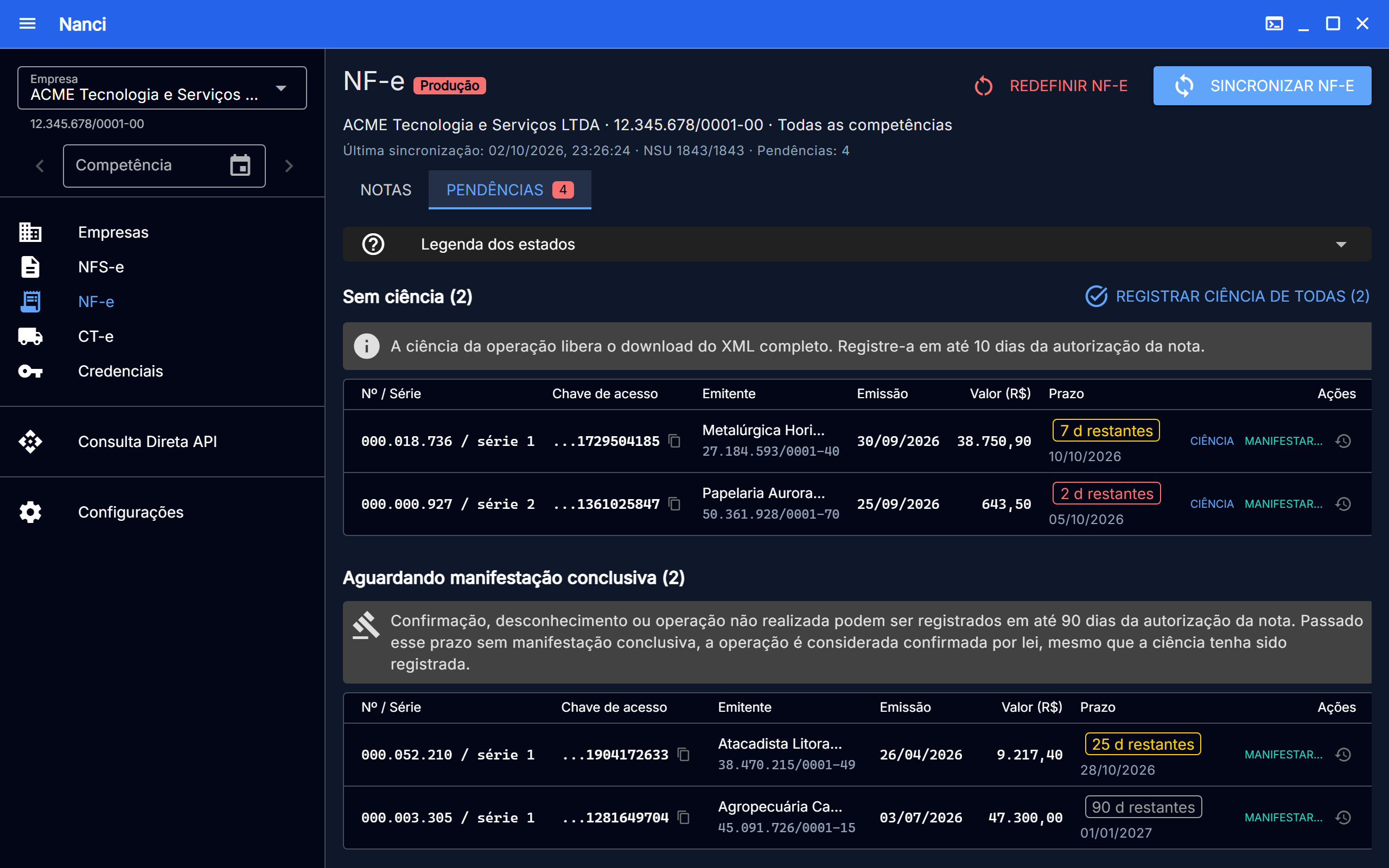1389x868 pixels.
Task: Open Empresas in the sidebar
Action: pyautogui.click(x=162, y=232)
